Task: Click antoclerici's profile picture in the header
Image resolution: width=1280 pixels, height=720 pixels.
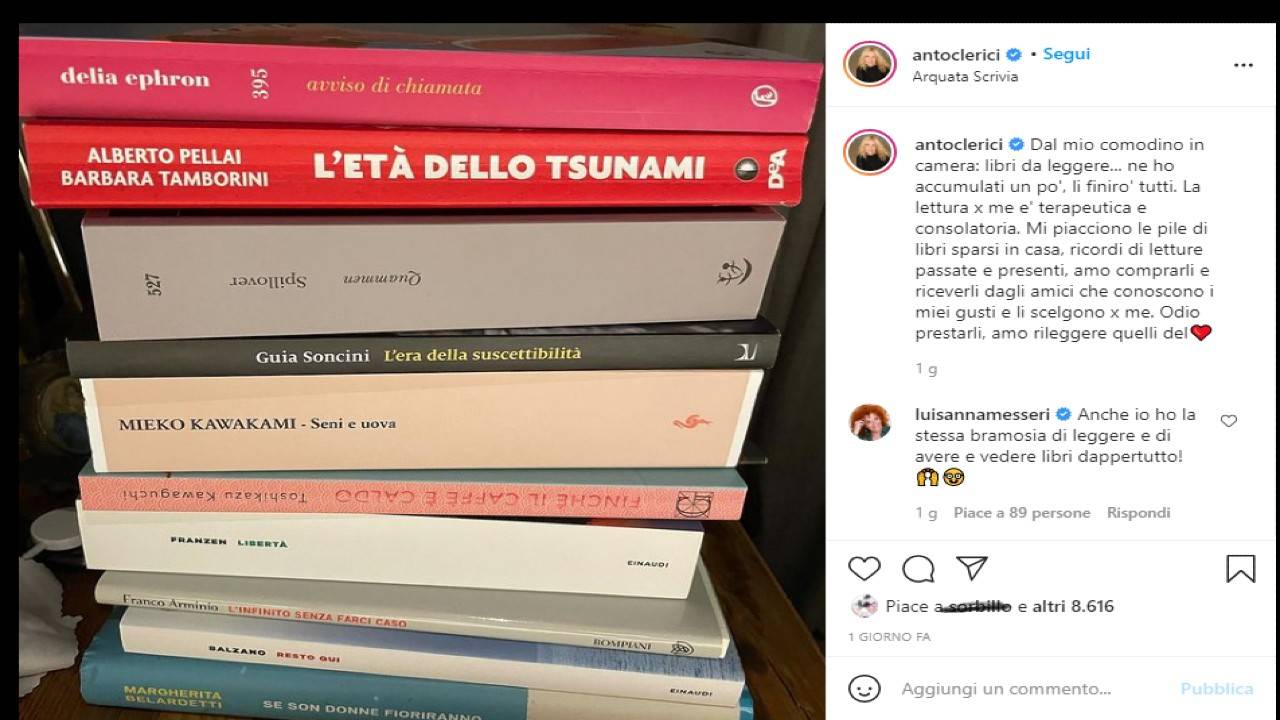Action: [869, 64]
